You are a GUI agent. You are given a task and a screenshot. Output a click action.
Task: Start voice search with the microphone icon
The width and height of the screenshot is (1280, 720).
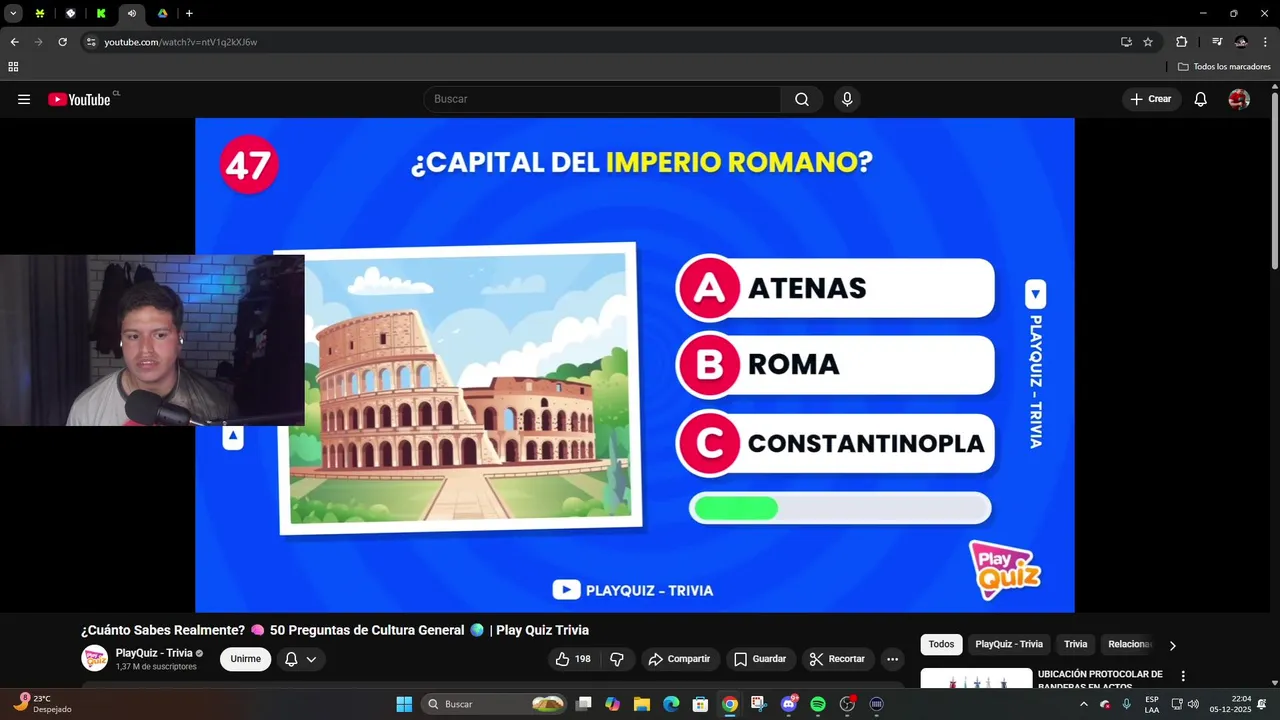[847, 99]
